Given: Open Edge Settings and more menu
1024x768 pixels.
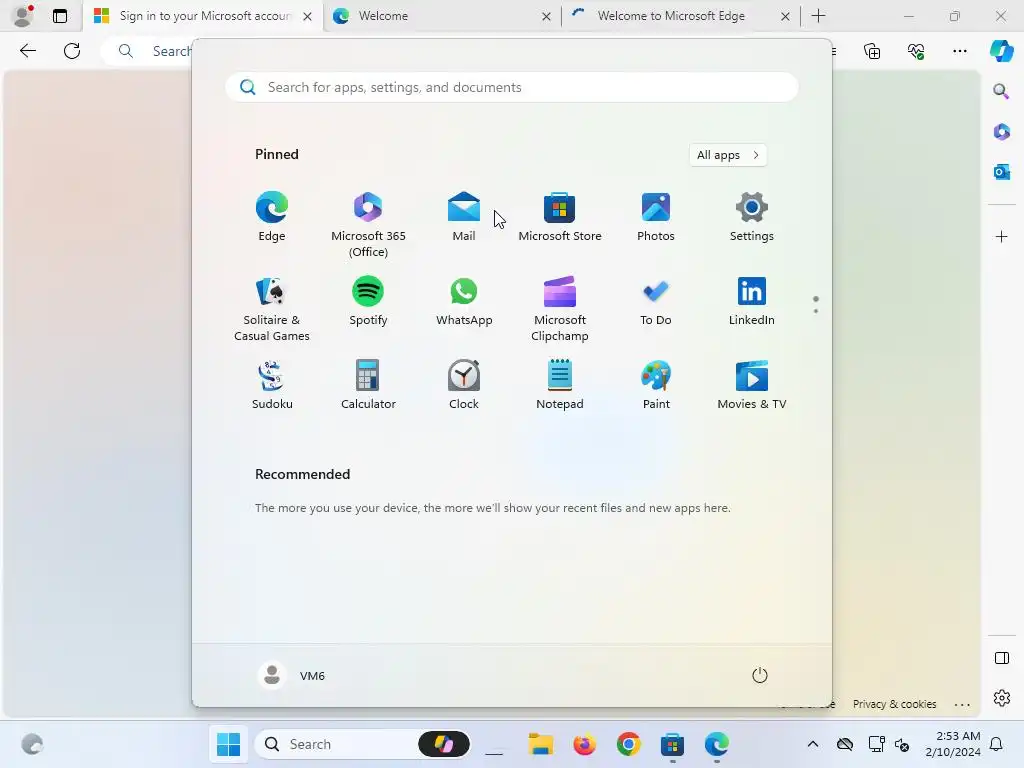Looking at the screenshot, I should pyautogui.click(x=959, y=51).
